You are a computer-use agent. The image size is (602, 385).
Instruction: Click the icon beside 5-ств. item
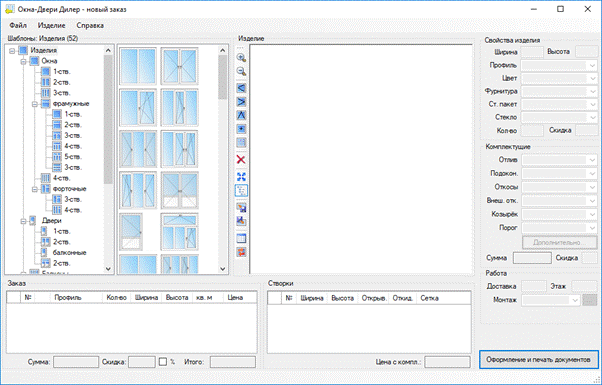tap(57, 157)
